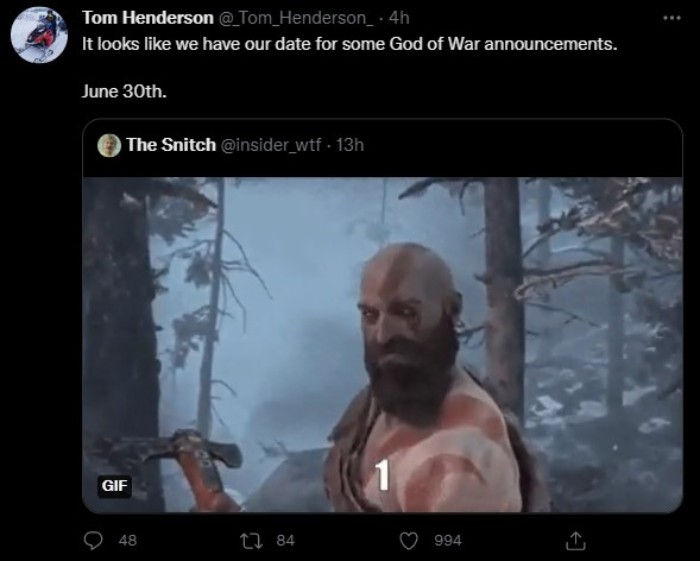Screen dimensions: 700x561
Task: Click the share upload icon
Action: 575,540
